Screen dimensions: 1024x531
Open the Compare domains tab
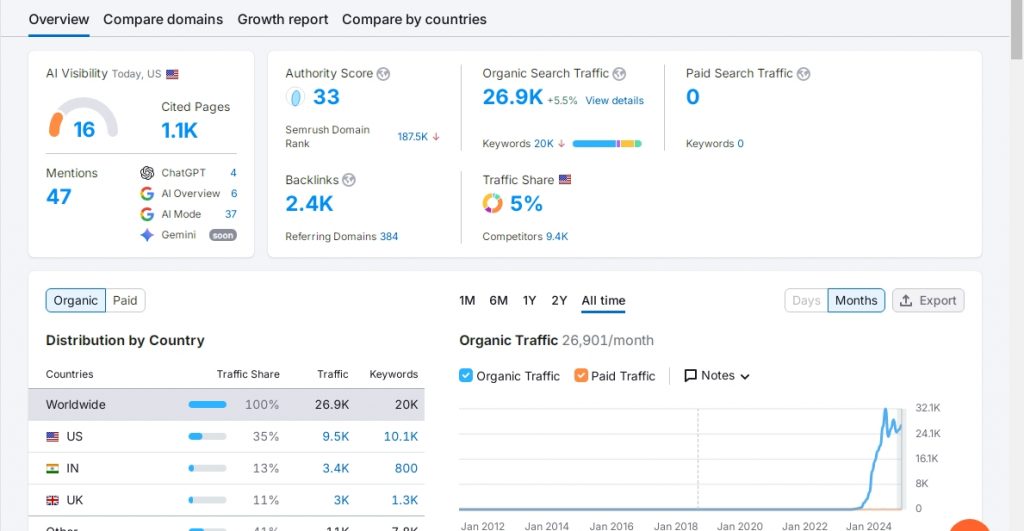point(163,19)
